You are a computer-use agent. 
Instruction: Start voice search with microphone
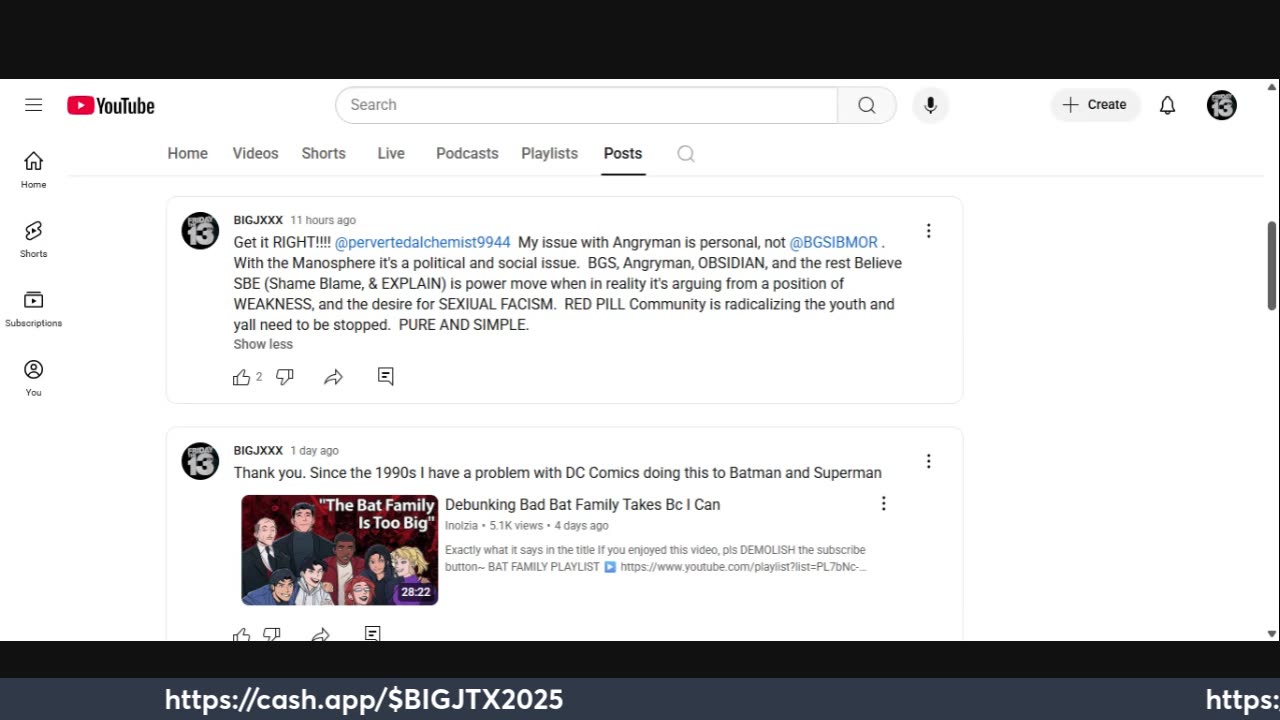pyautogui.click(x=930, y=105)
